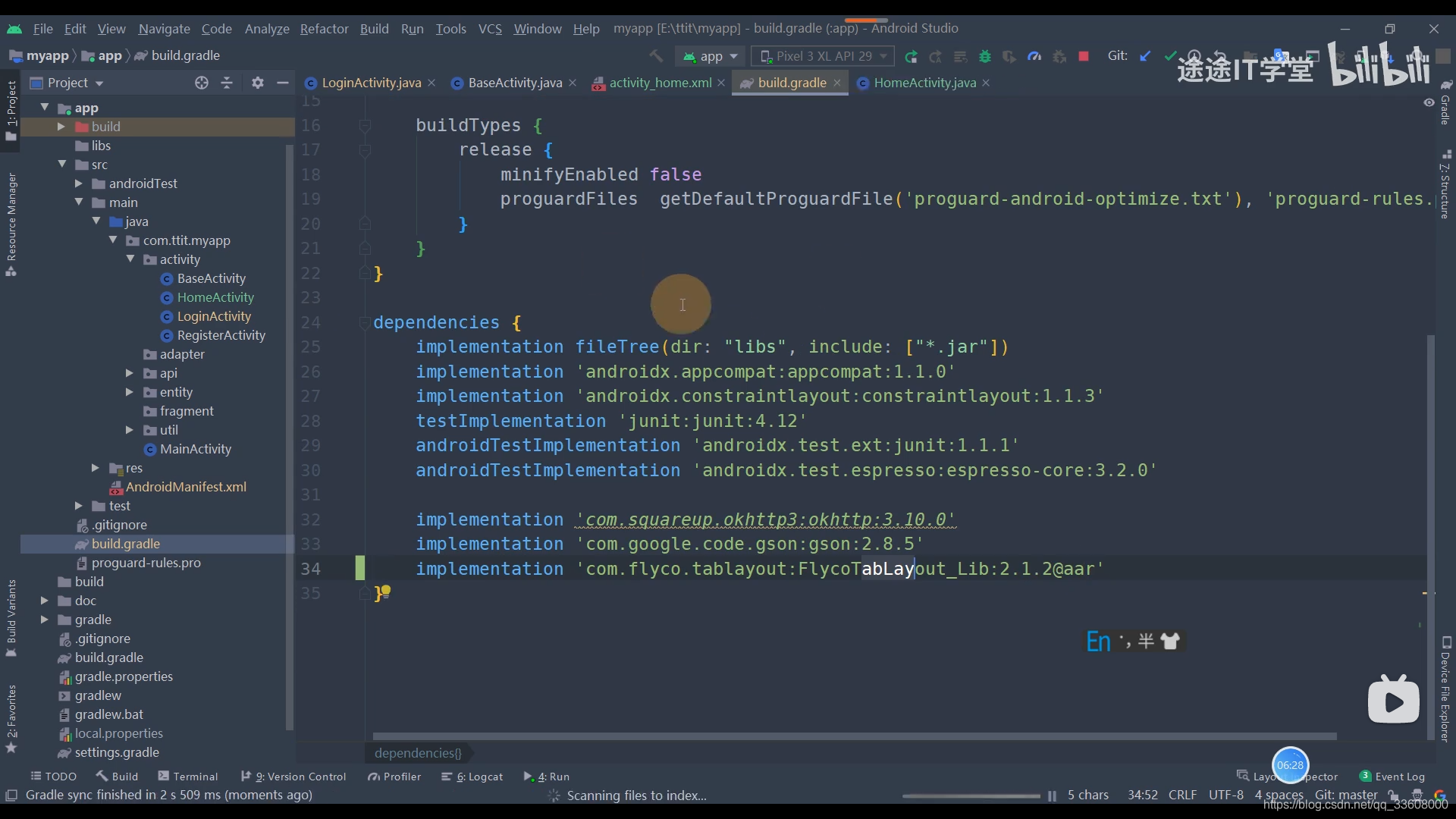The width and height of the screenshot is (1456, 819).
Task: Click the yellow intention lightbulb
Action: coord(385,591)
